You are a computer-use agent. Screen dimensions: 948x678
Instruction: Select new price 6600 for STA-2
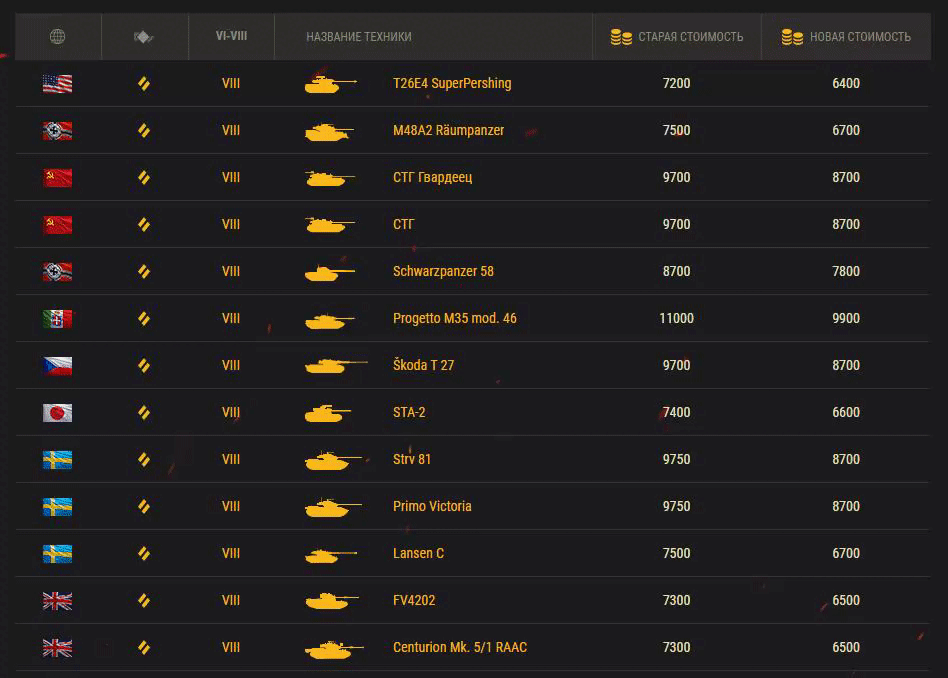[846, 412]
